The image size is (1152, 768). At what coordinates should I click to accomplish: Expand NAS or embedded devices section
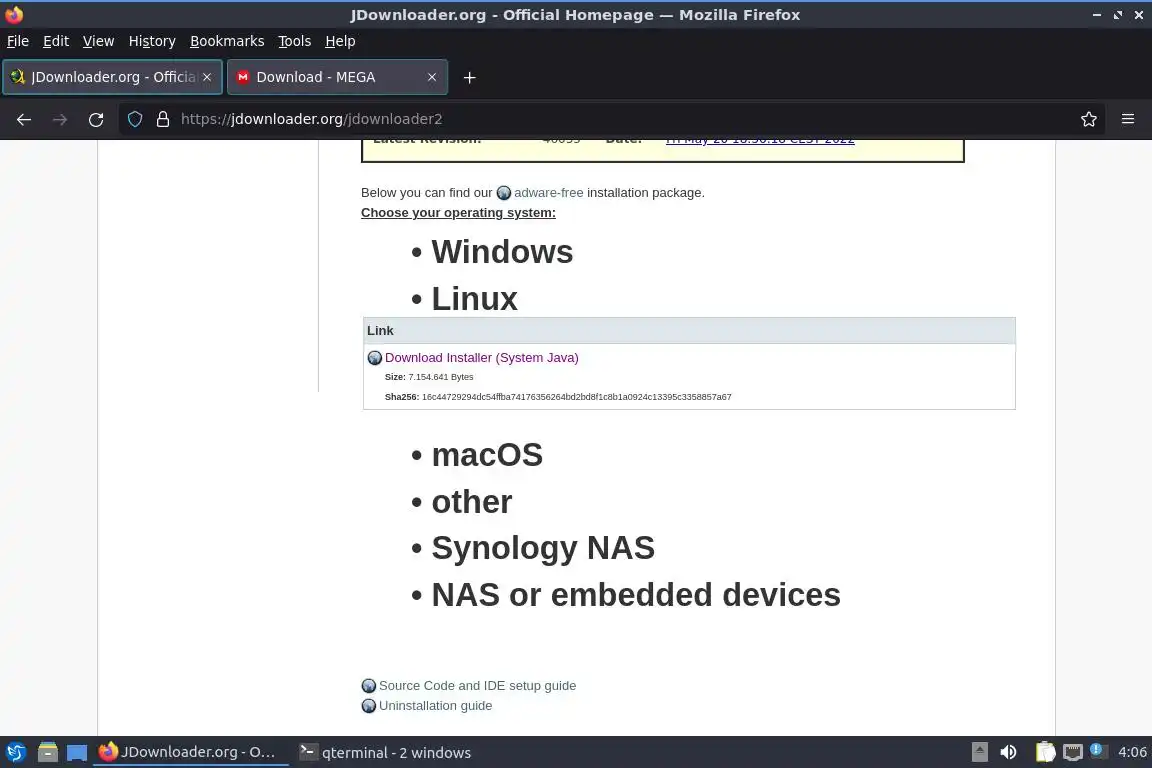[636, 595]
